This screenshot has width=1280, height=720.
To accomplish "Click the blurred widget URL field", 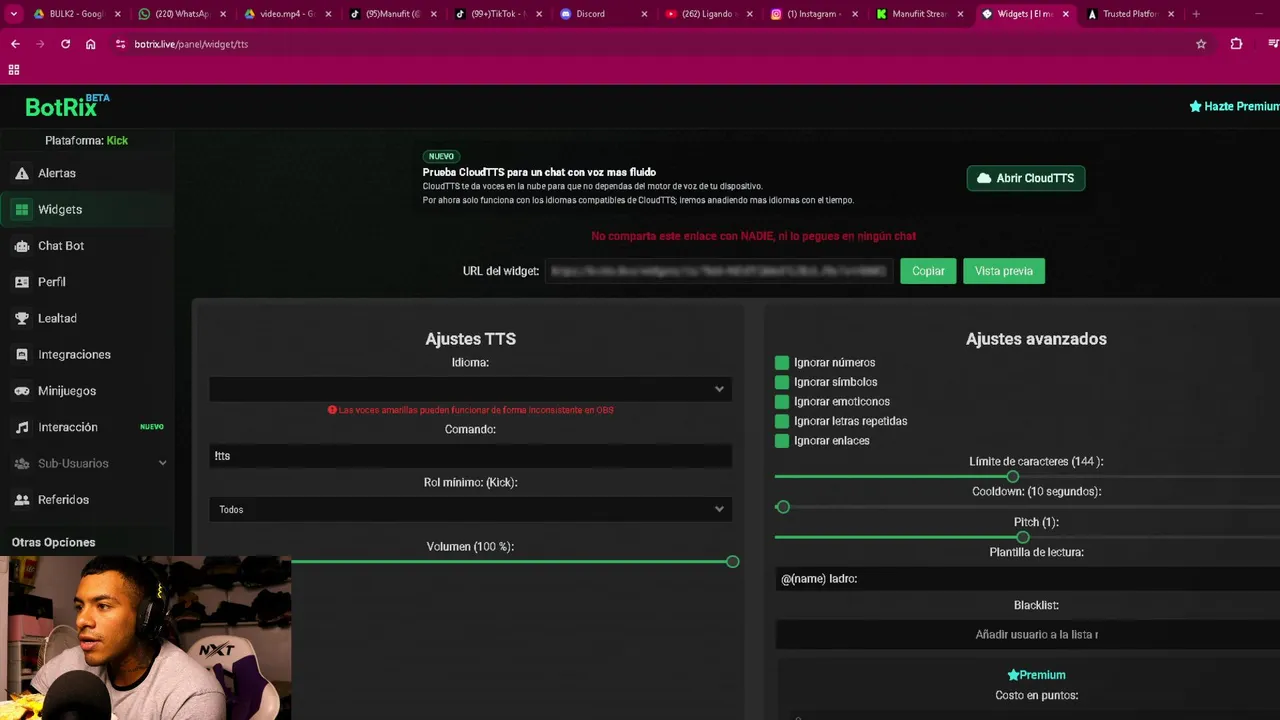I will click(719, 271).
